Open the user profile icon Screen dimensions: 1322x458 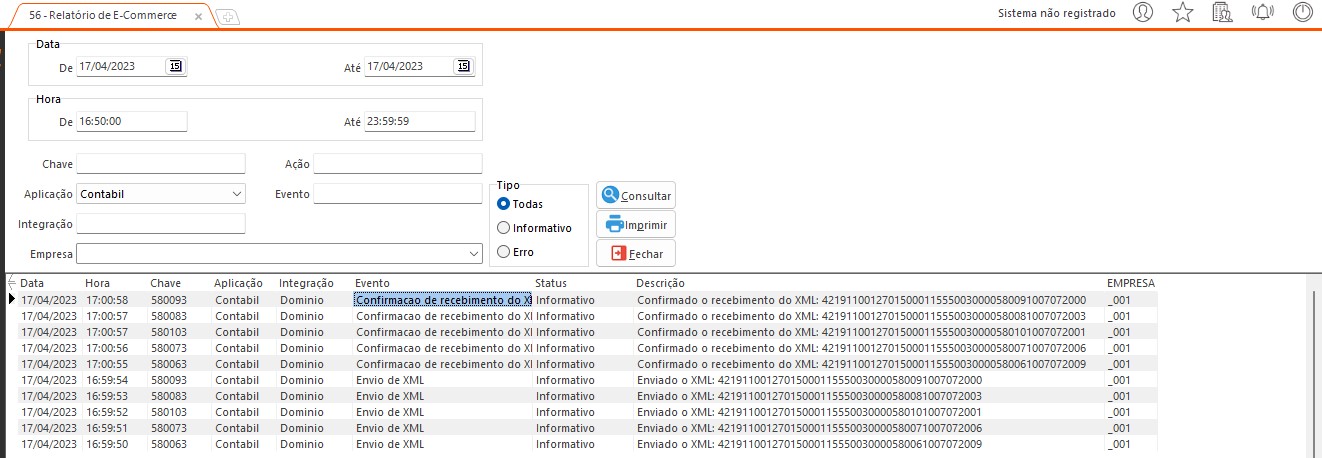pyautogui.click(x=1143, y=12)
